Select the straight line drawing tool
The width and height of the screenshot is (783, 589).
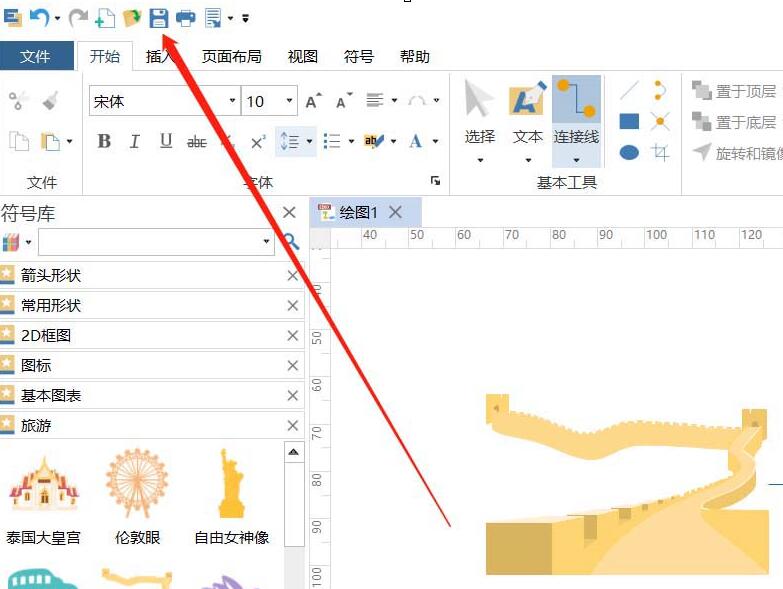(629, 90)
